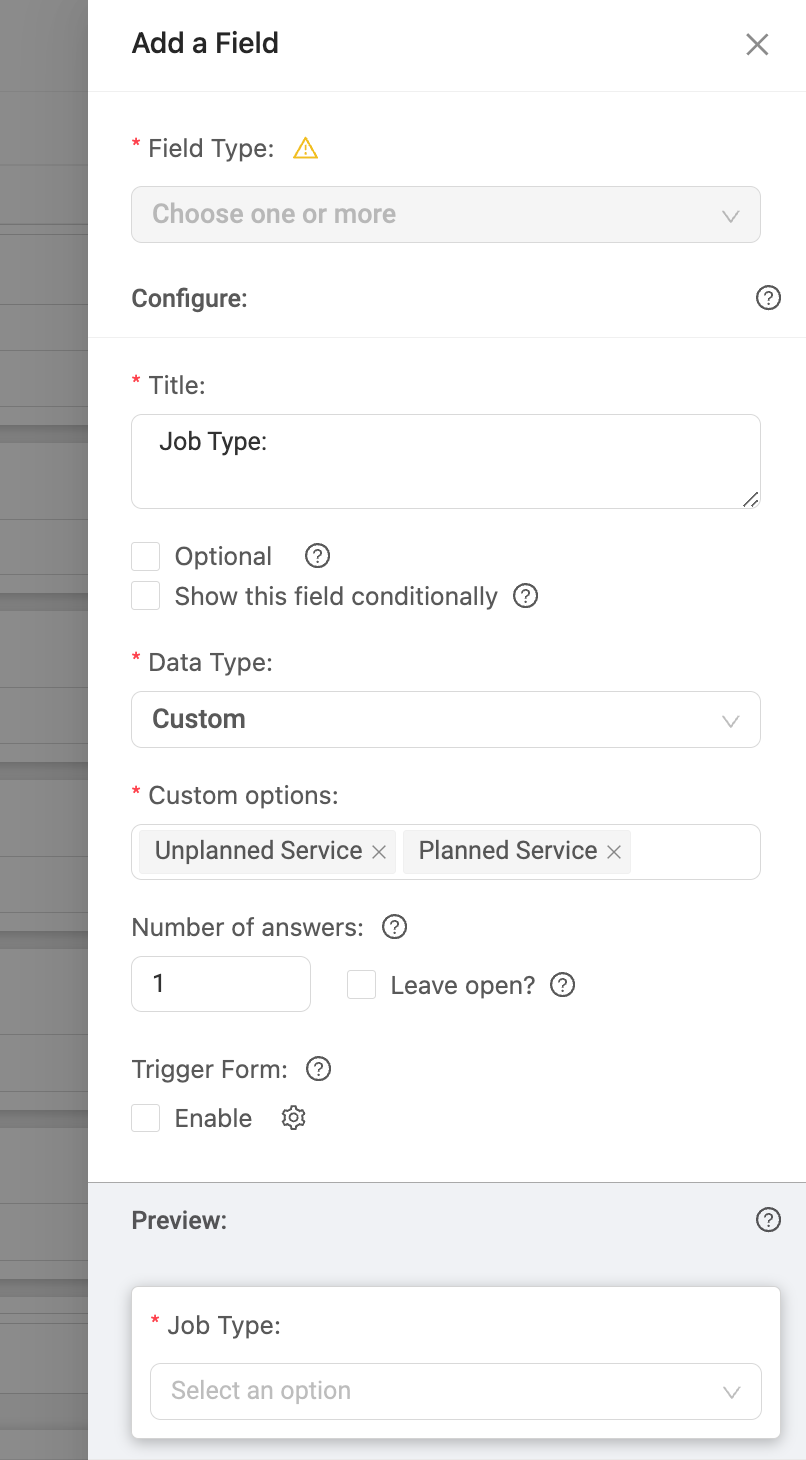Click the Leave open help icon
The image size is (806, 1460).
coord(563,985)
